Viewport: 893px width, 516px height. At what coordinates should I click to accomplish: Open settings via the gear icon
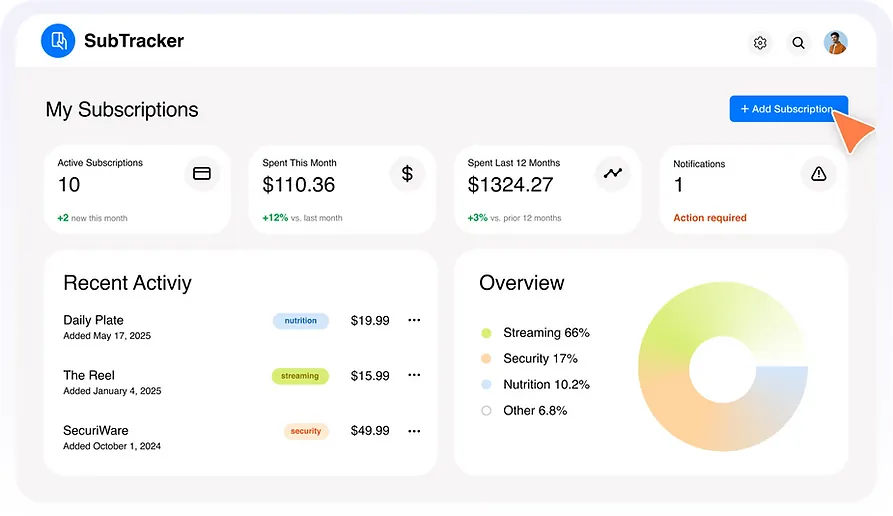[760, 43]
